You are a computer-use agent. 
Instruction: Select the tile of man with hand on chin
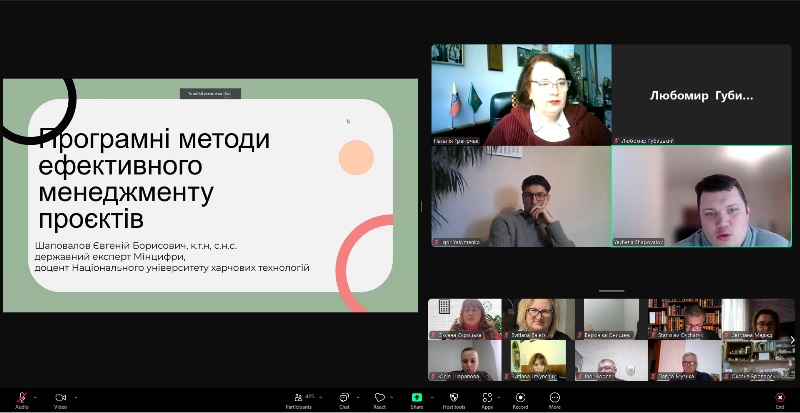click(521, 196)
